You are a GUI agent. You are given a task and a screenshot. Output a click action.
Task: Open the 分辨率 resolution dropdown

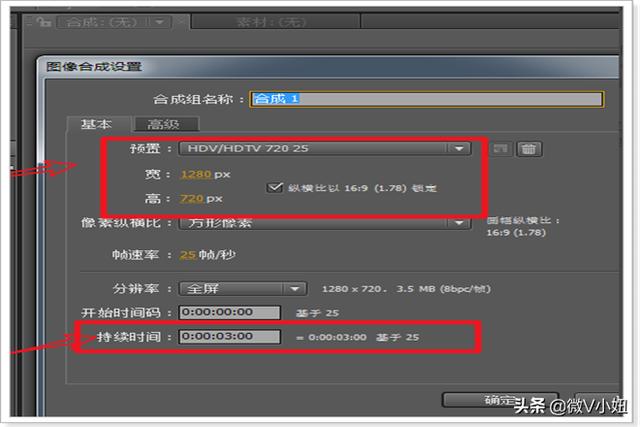[x=242, y=289]
